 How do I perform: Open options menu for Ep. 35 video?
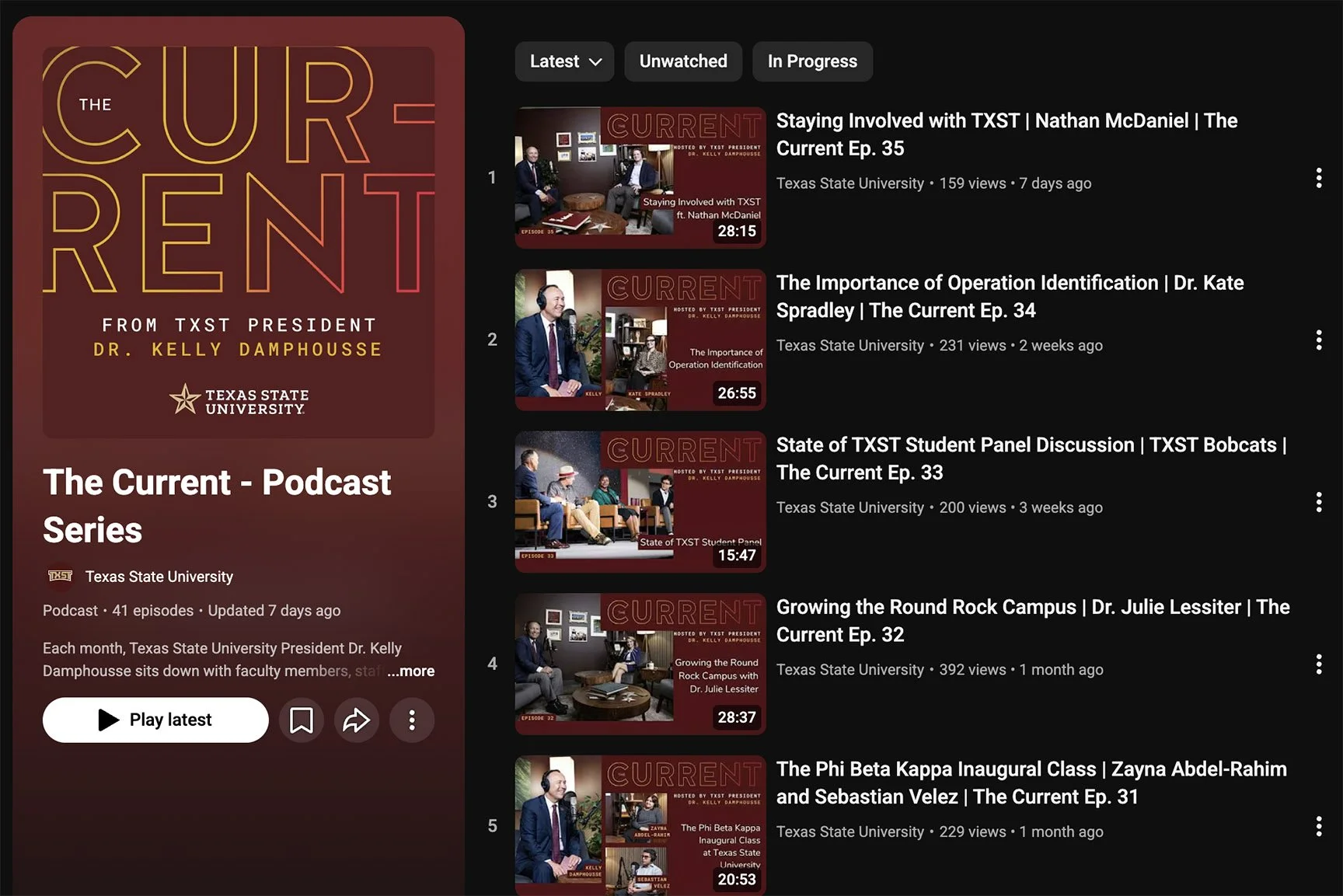click(1318, 178)
